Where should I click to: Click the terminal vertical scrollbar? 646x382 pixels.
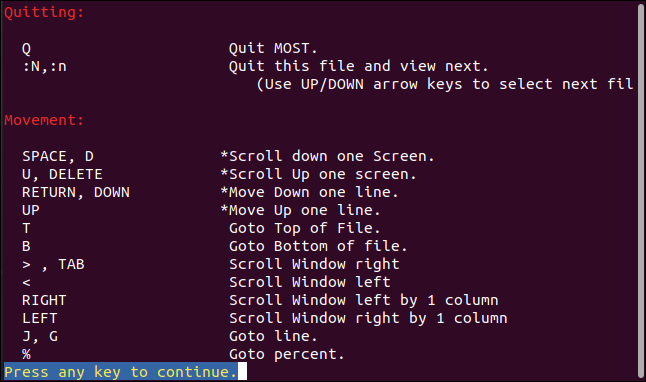click(641, 191)
